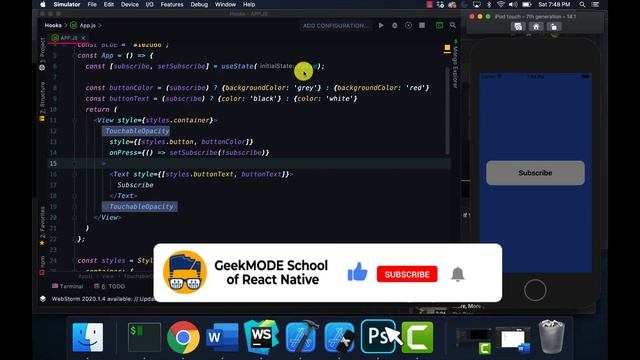640x360 pixels.
Task: Open the Edit menu
Action: [x=109, y=4]
